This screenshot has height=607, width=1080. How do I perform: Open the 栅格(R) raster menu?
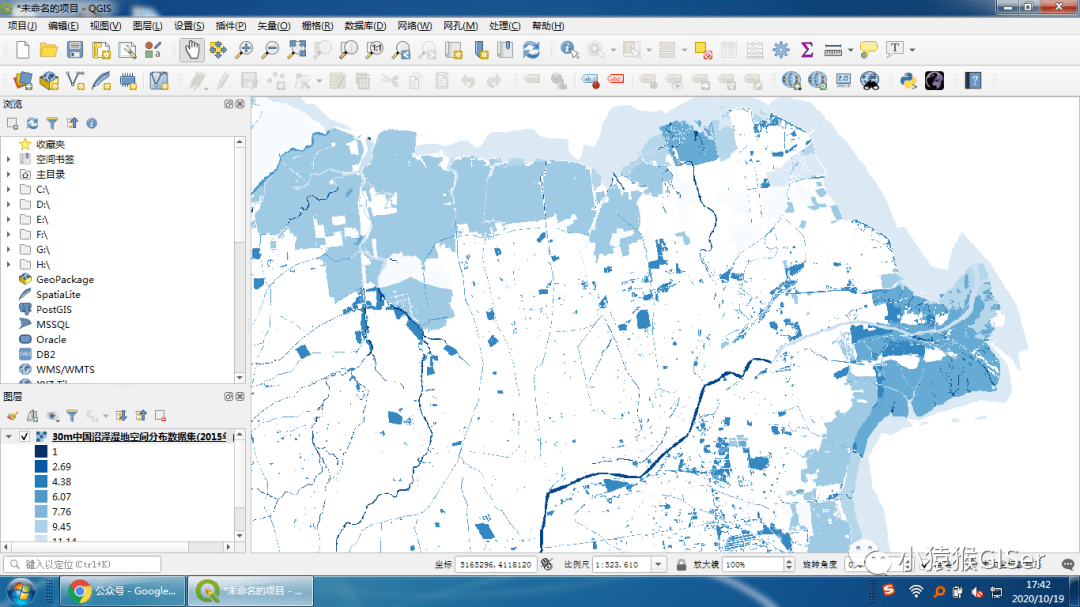316,25
